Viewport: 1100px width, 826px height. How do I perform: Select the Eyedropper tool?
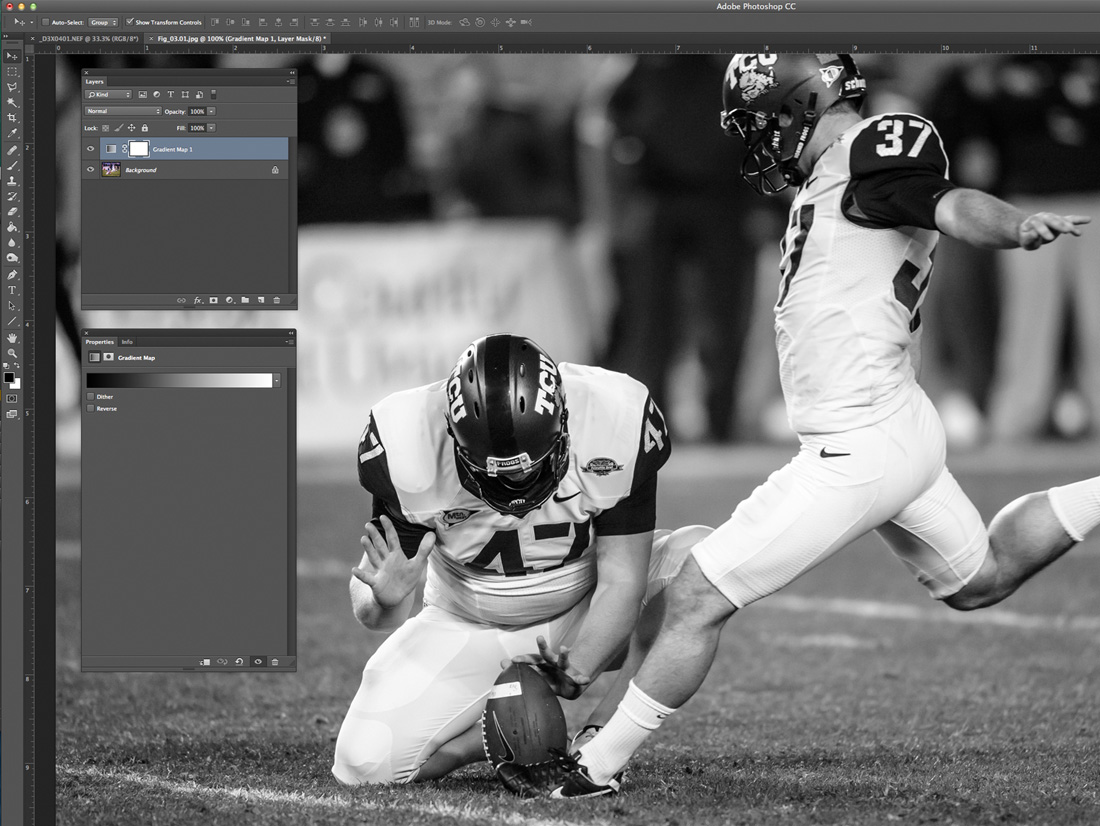tap(12, 133)
